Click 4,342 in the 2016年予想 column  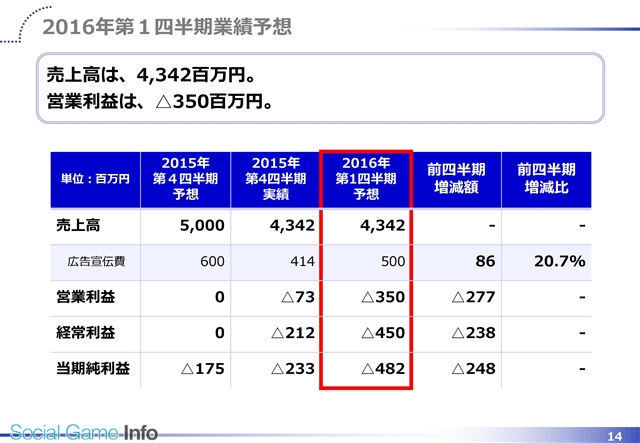382,225
